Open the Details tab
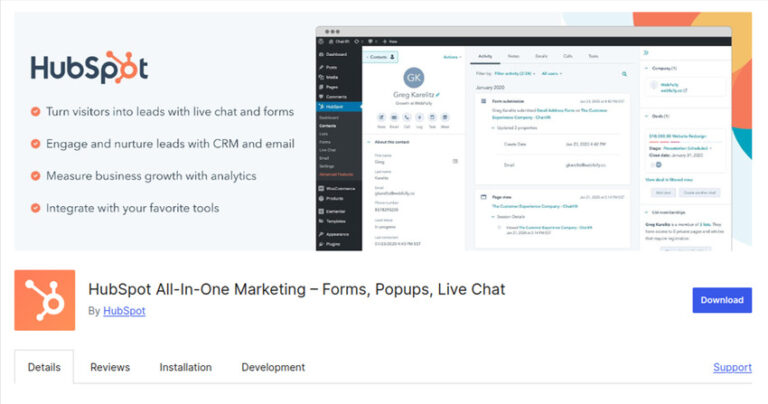 click(x=44, y=367)
